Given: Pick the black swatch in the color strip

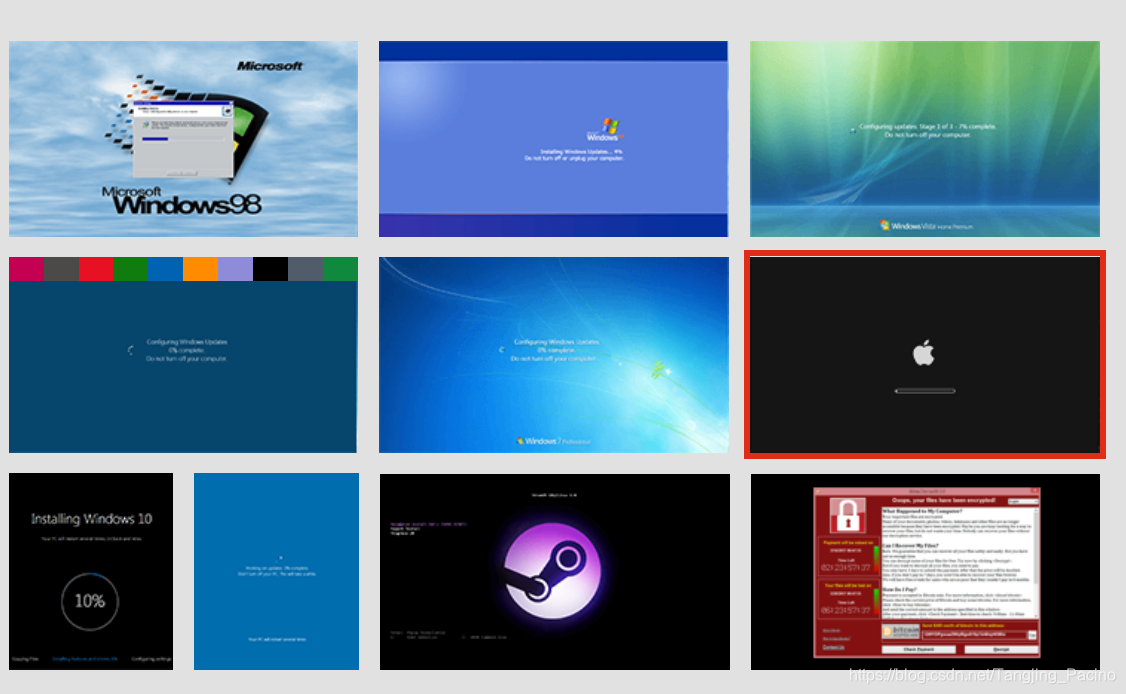Looking at the screenshot, I should pos(271,269).
